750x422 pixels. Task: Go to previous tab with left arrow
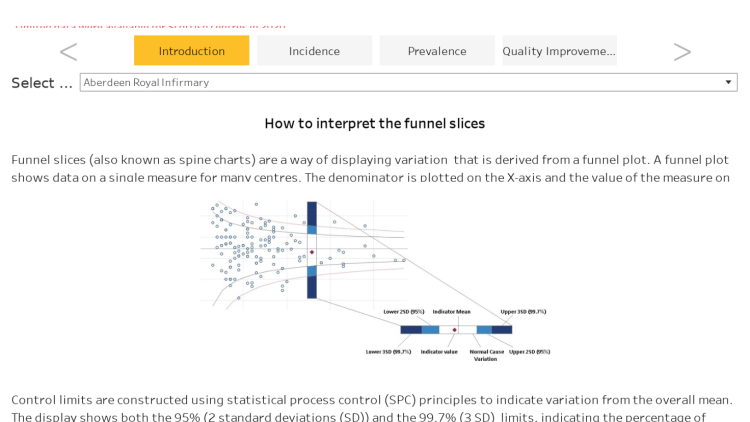[68, 52]
